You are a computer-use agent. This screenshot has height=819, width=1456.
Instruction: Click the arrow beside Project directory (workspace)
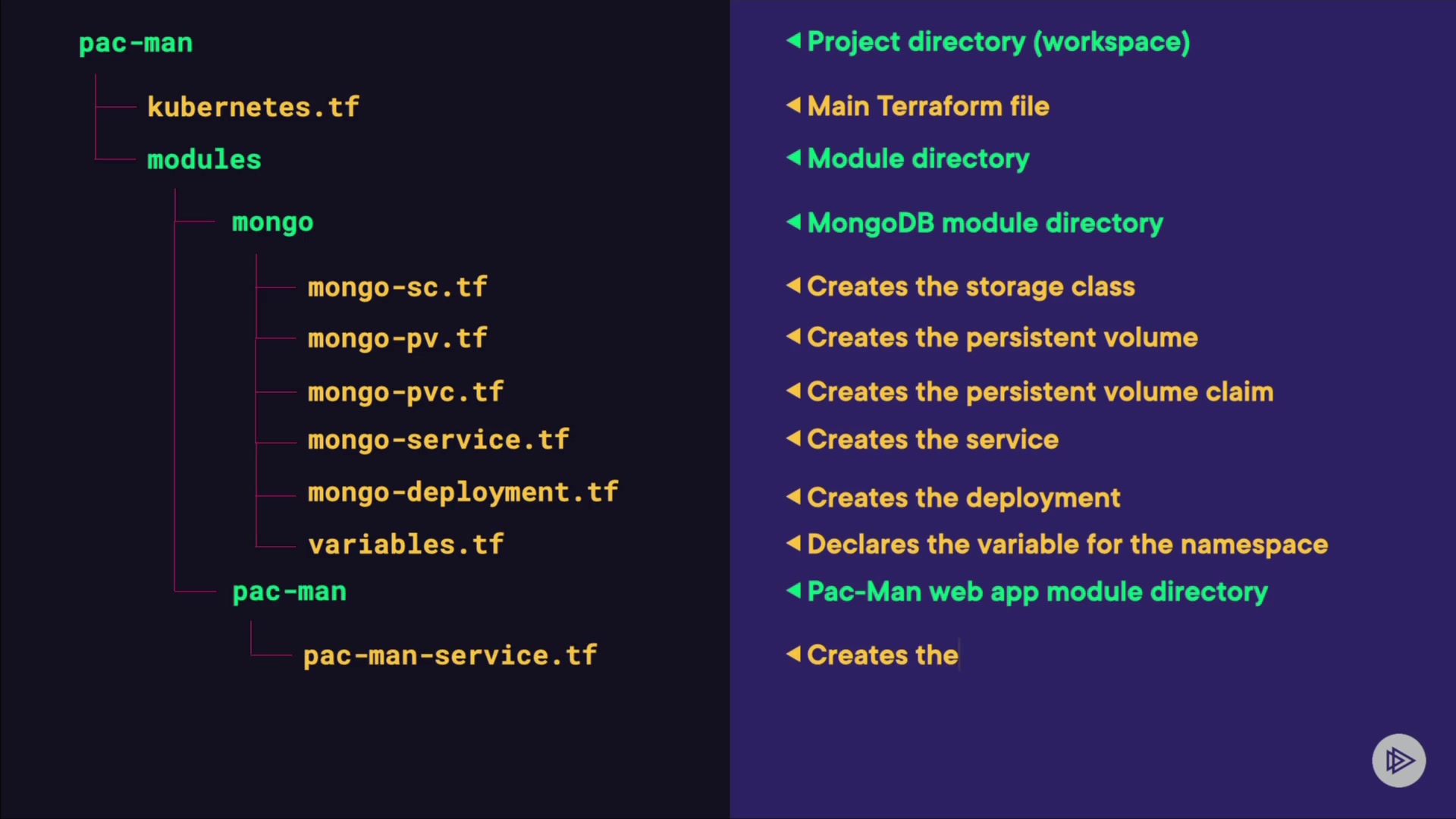pyautogui.click(x=794, y=40)
